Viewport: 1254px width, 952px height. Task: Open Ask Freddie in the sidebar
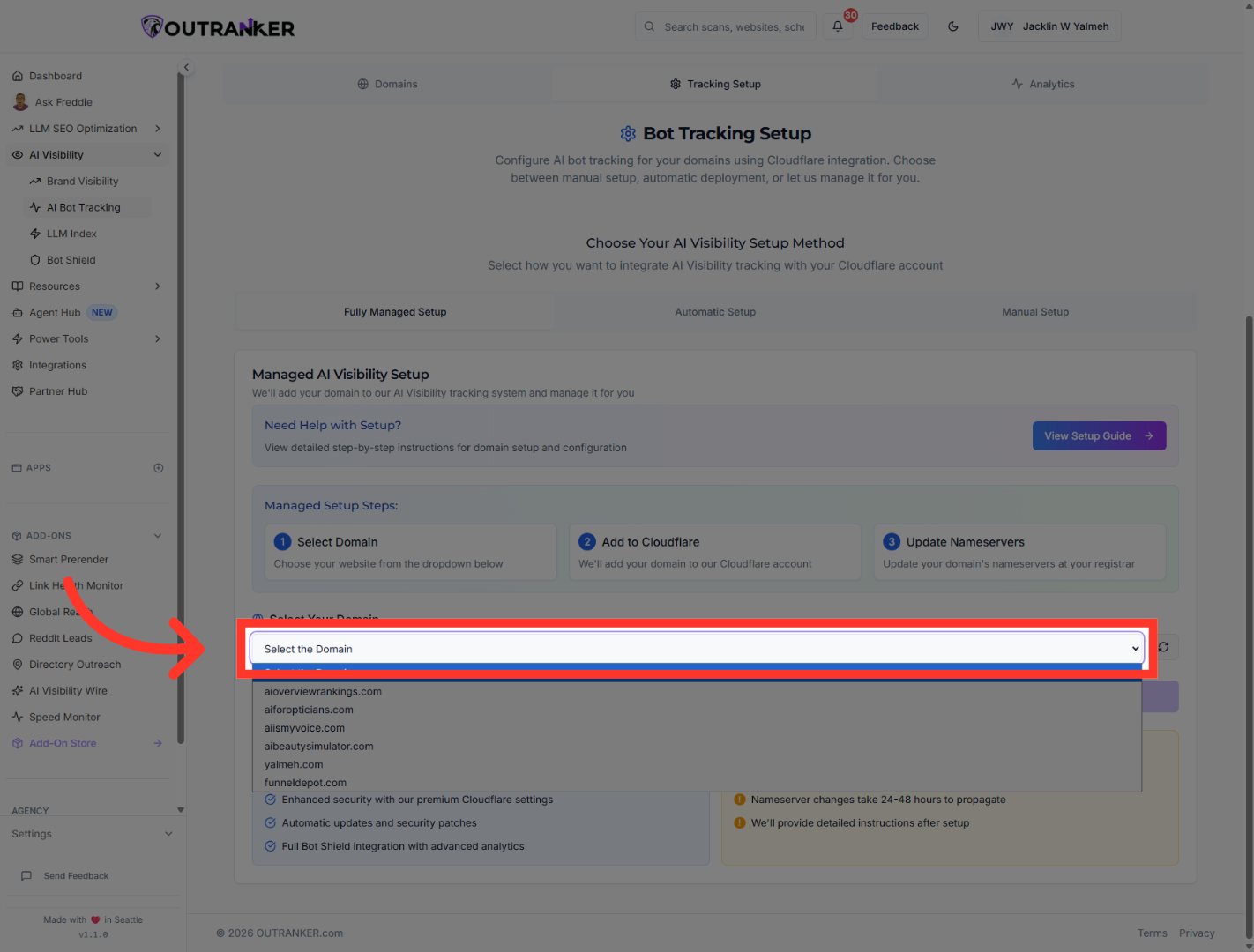point(63,101)
